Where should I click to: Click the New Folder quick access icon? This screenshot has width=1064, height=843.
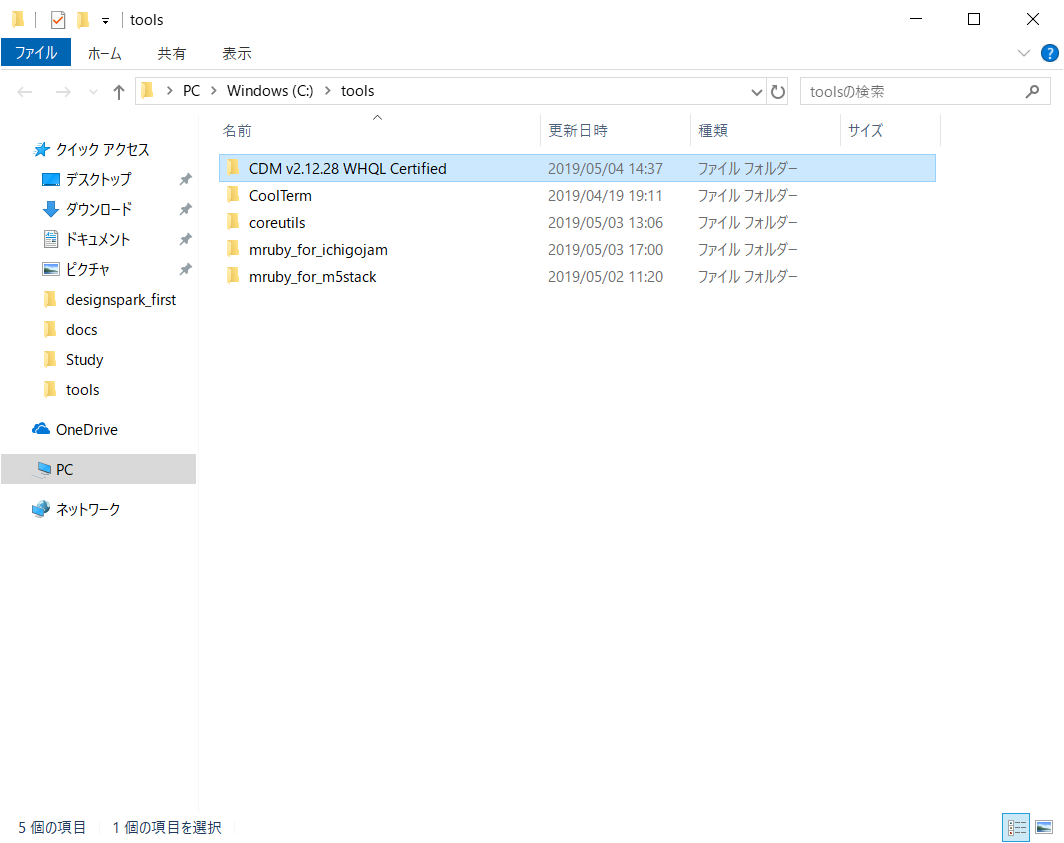[83, 20]
